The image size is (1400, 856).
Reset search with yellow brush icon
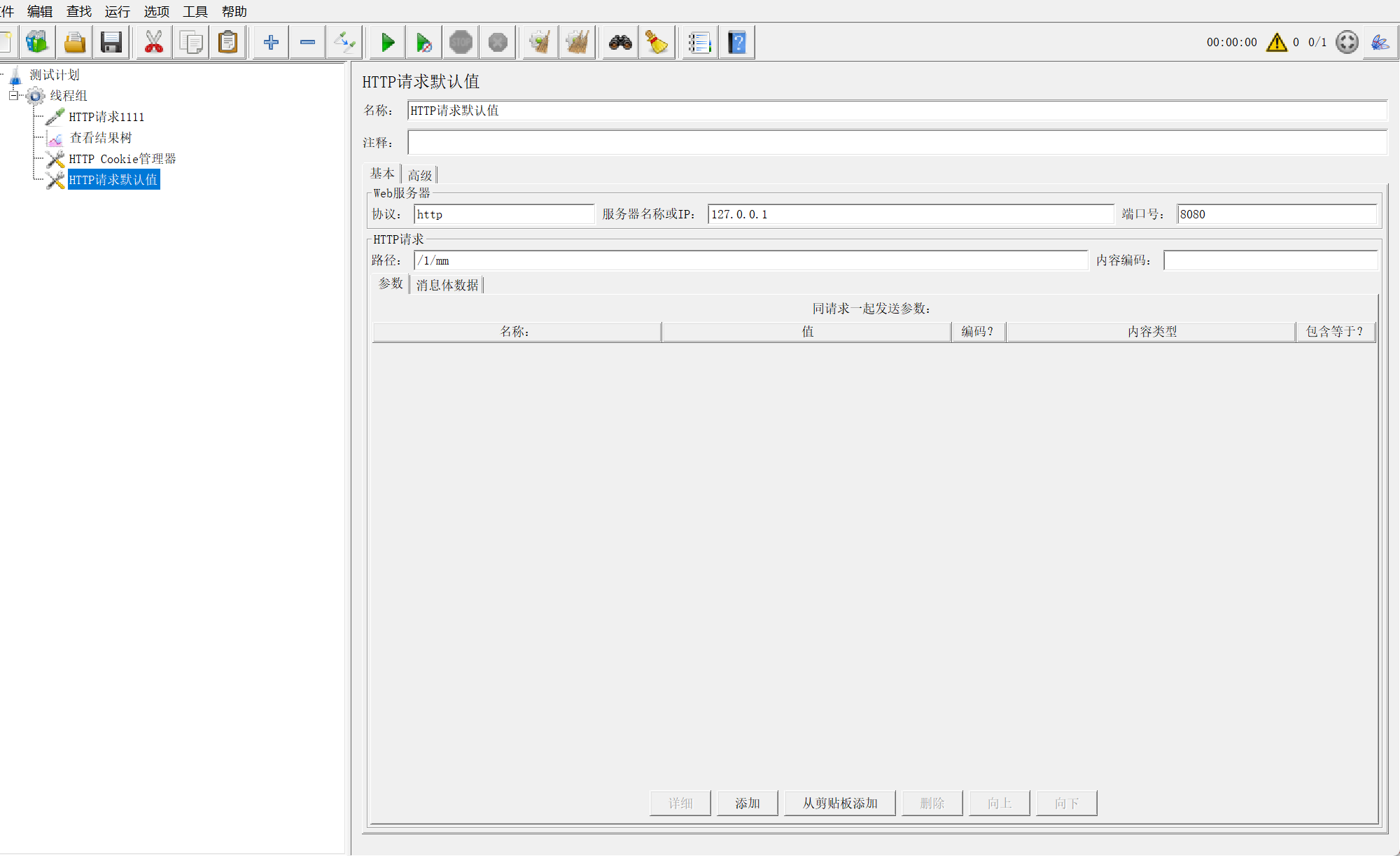pos(657,43)
